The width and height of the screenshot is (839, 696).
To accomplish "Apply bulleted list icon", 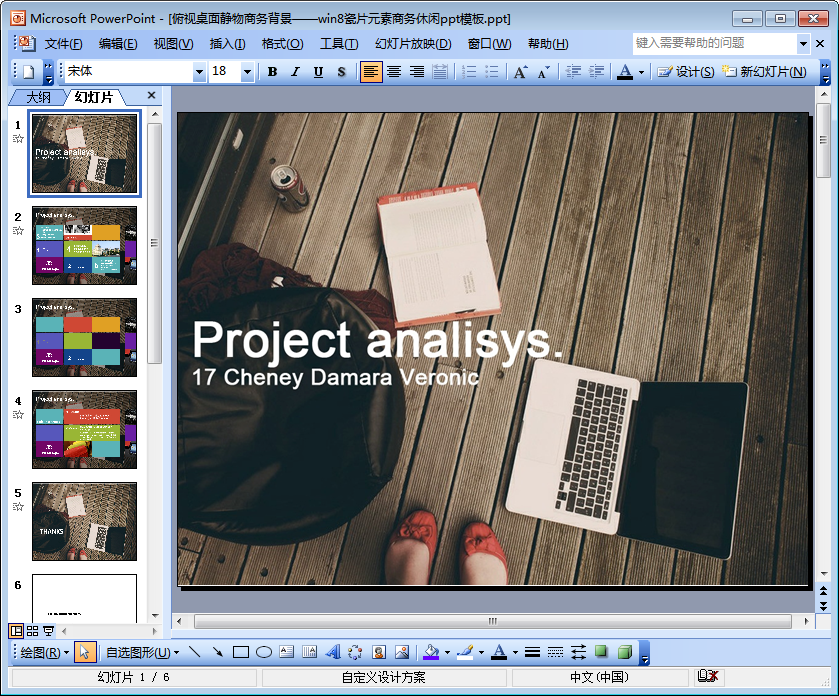I will [x=491, y=72].
